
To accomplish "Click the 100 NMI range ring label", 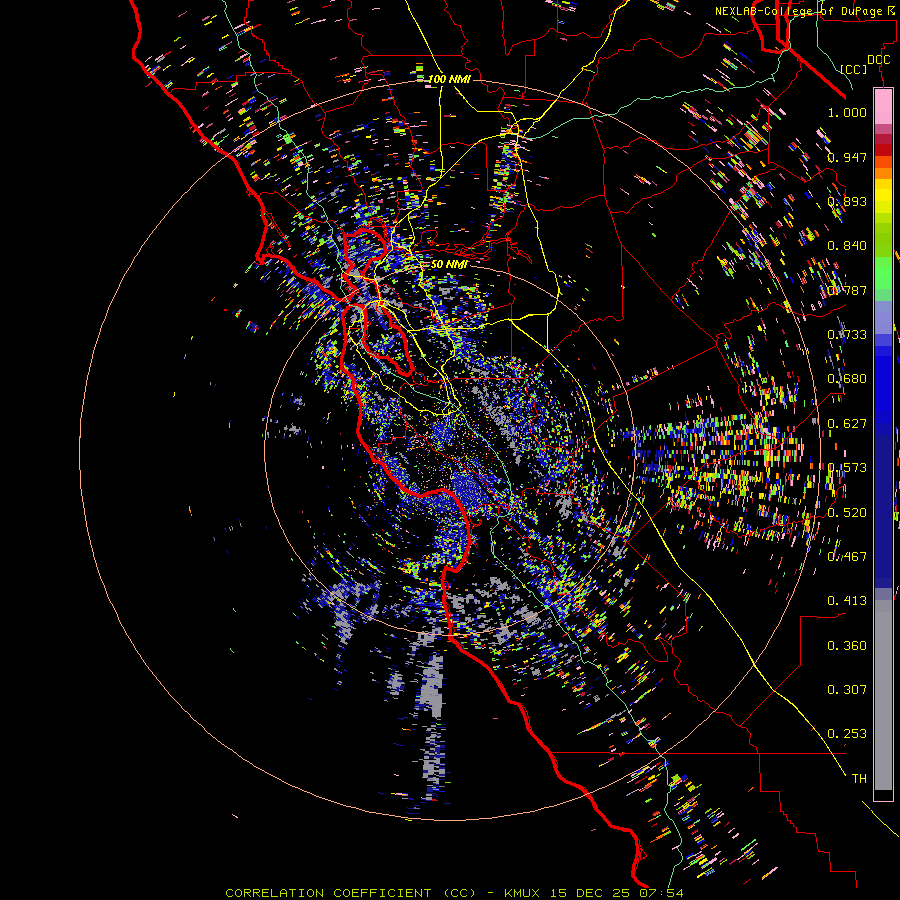I will tap(449, 79).
